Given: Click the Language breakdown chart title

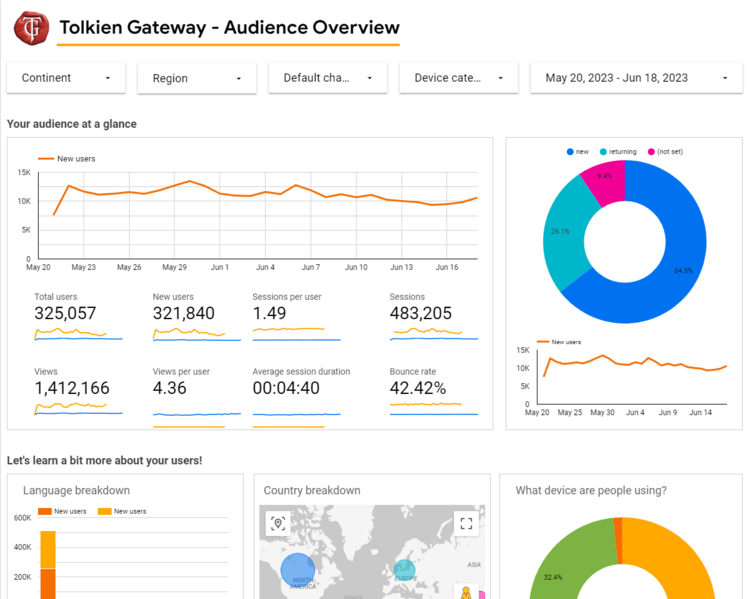Looking at the screenshot, I should (76, 490).
